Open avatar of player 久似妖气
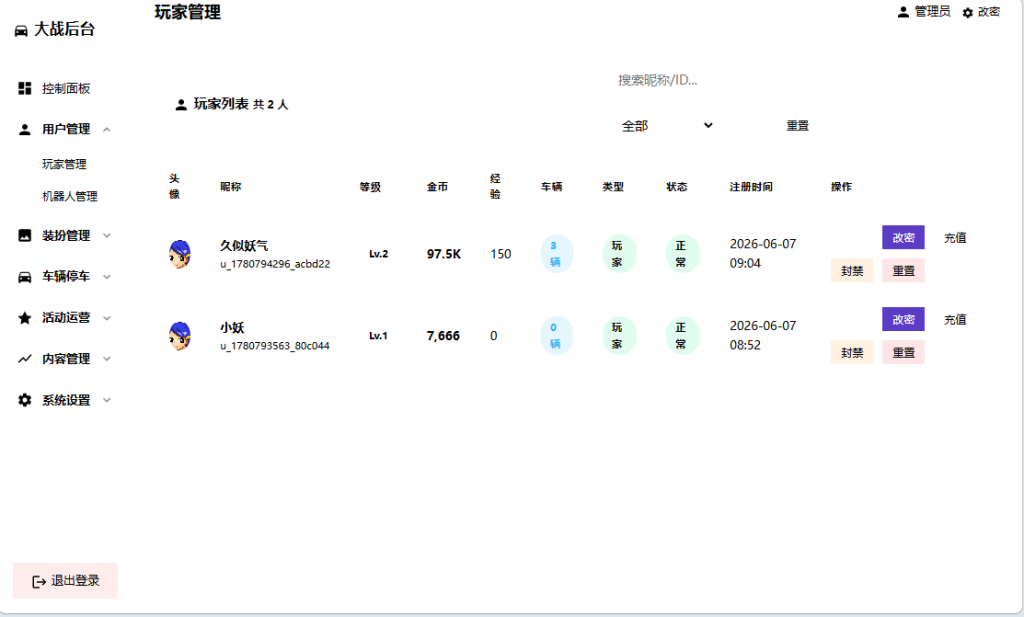Viewport: 1024px width, 617px height. click(180, 254)
